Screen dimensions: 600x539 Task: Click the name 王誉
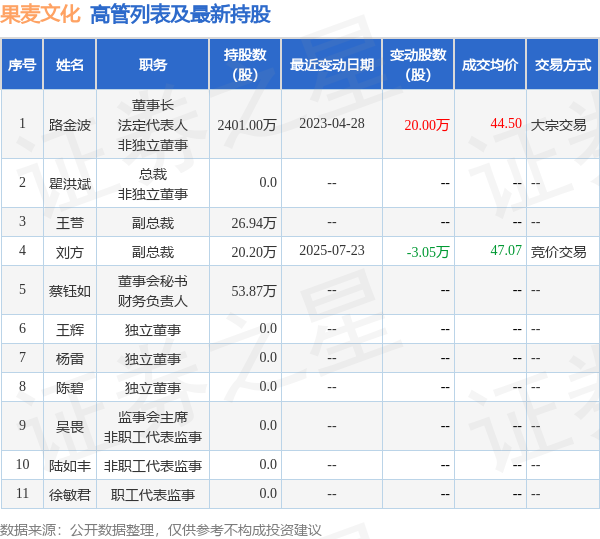(70, 223)
